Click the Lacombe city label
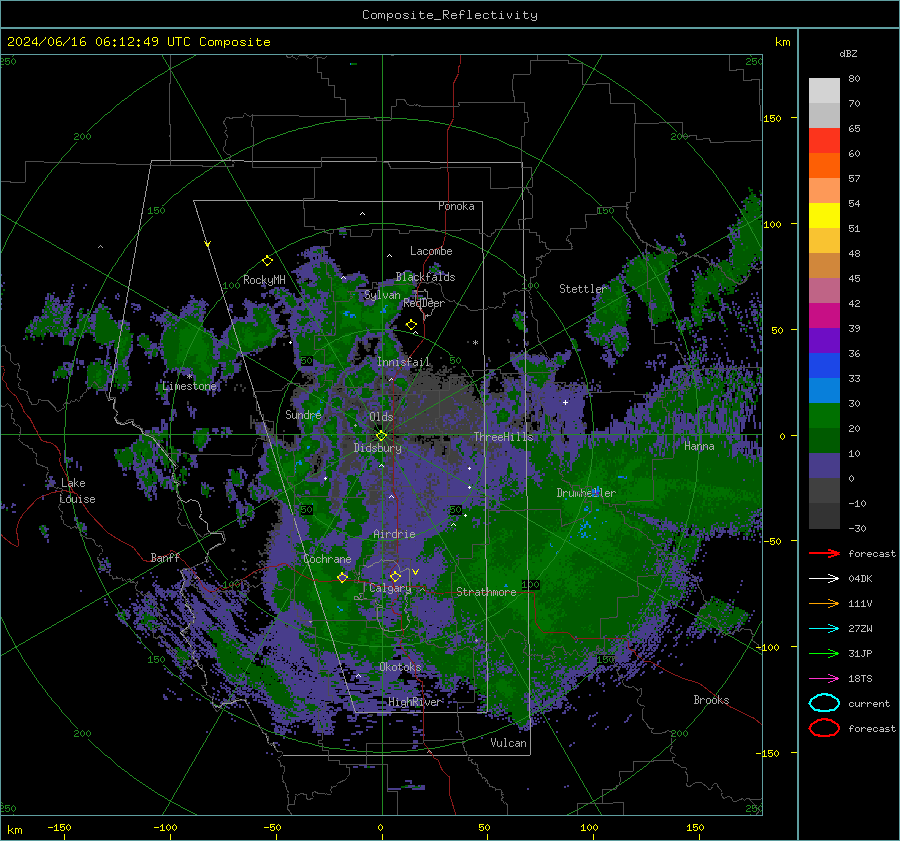This screenshot has height=841, width=900. (x=431, y=251)
